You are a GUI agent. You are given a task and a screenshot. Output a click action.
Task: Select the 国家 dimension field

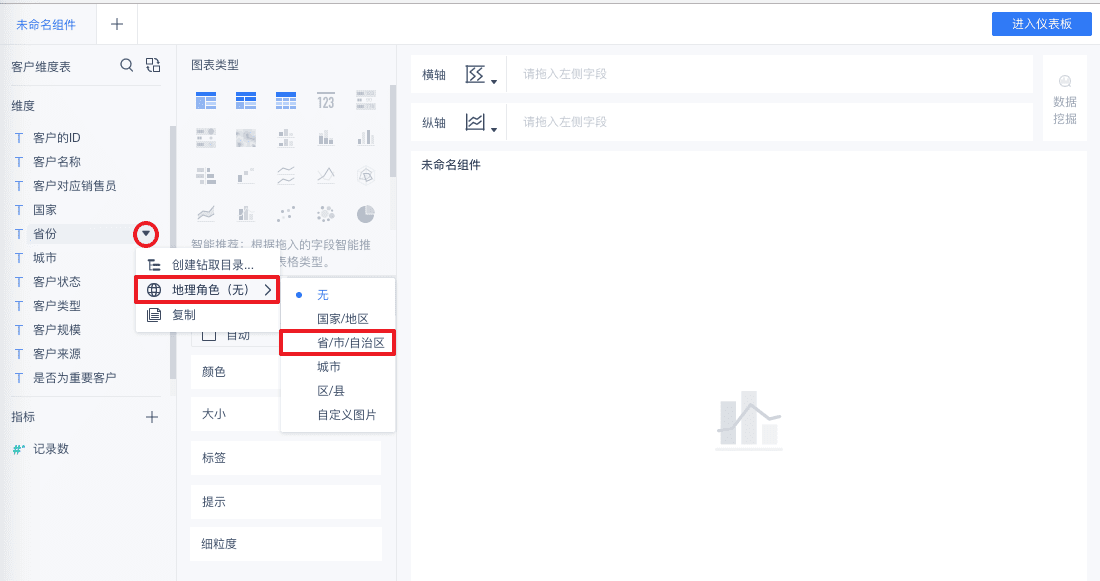(45, 210)
